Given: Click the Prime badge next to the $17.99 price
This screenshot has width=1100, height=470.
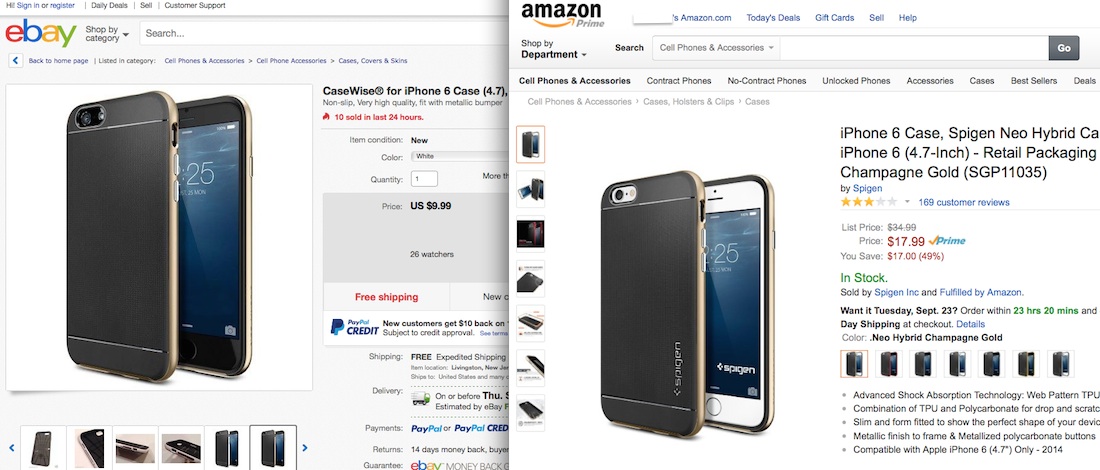Looking at the screenshot, I should (x=947, y=241).
